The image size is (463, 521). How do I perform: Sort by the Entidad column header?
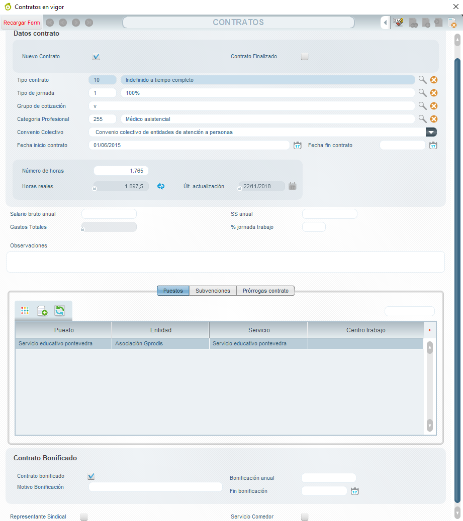160,330
